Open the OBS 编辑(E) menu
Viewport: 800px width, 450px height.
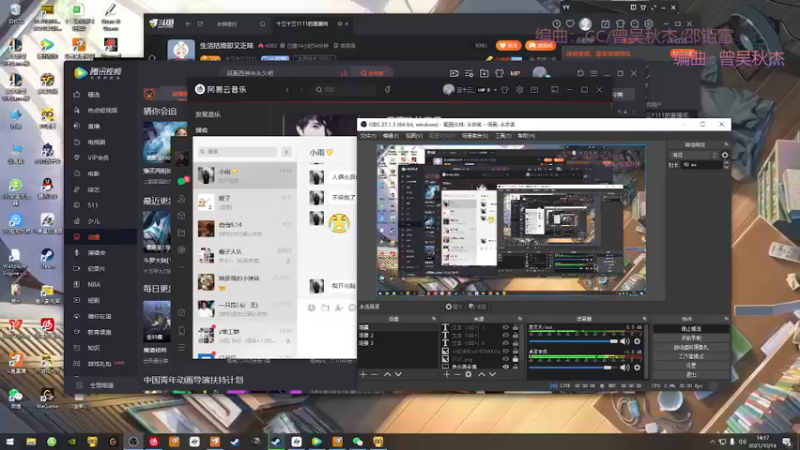click(x=390, y=136)
